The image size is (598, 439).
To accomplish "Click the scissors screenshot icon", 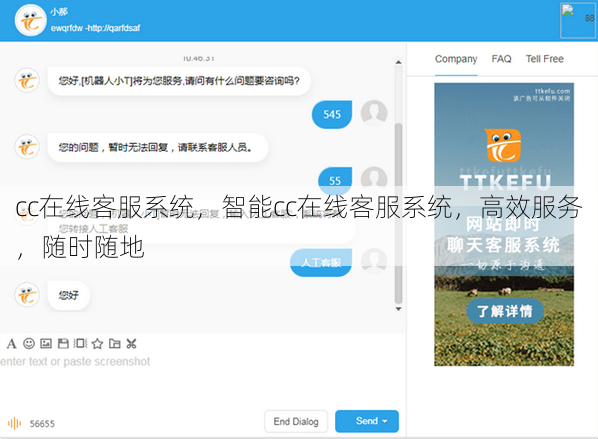I will pos(132,344).
